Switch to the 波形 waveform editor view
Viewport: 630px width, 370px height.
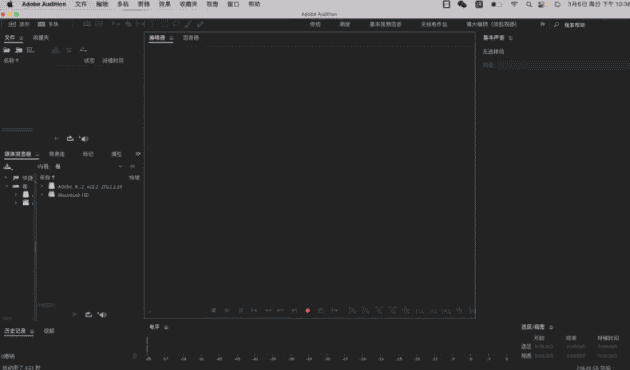point(19,25)
